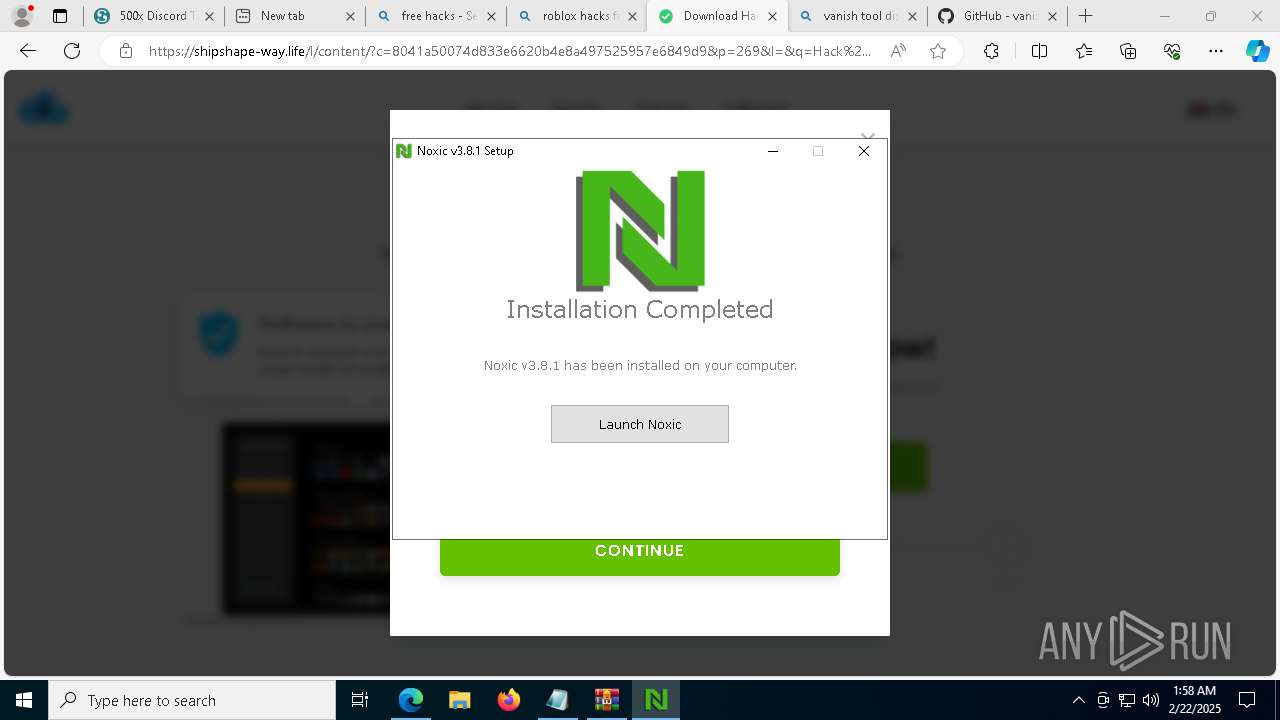Screen dimensions: 1280x720
Task: Close the vanish tool tab
Action: pos(914,16)
